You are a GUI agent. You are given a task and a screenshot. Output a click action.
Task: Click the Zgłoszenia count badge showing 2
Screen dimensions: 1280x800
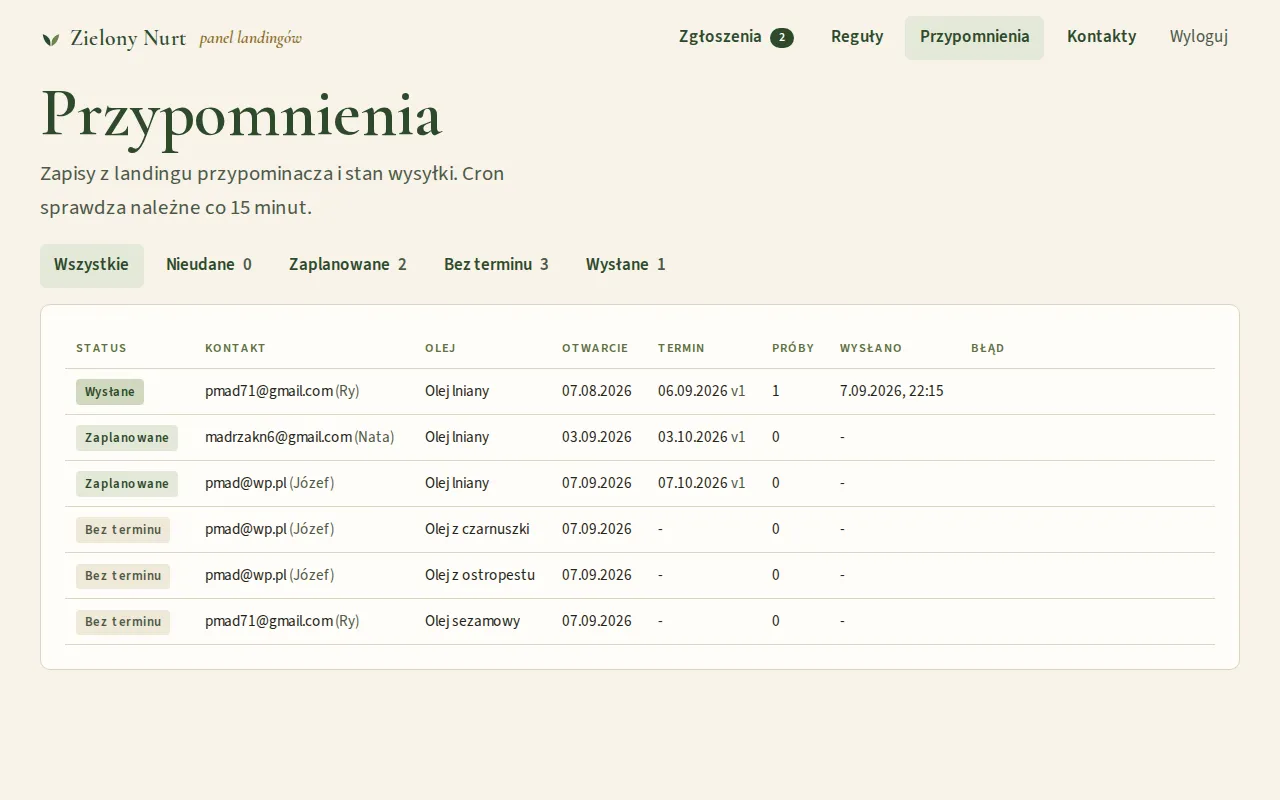[x=782, y=38]
